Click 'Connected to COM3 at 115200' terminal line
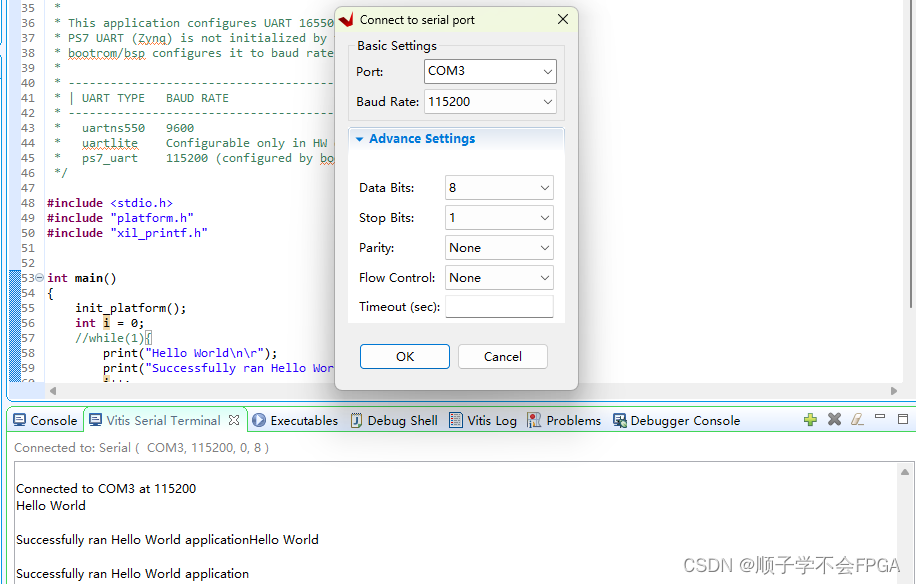 (106, 489)
